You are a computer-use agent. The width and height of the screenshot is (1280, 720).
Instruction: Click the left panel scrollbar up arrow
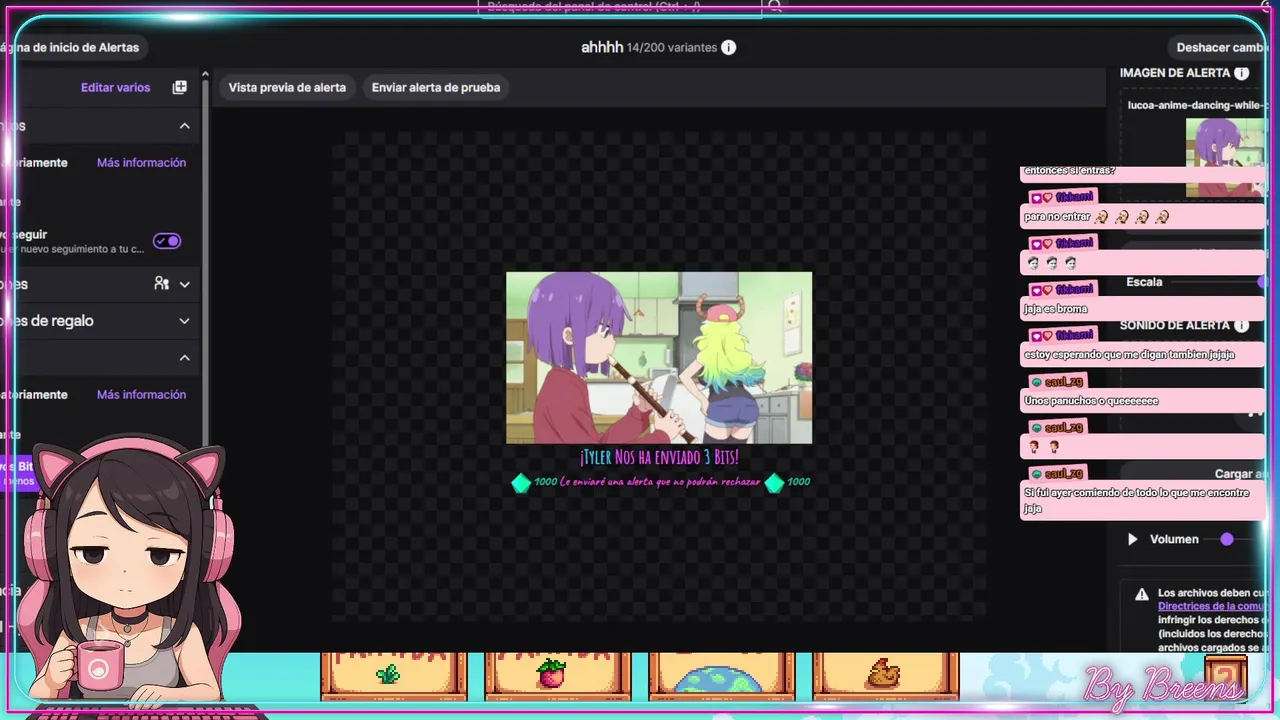click(206, 74)
